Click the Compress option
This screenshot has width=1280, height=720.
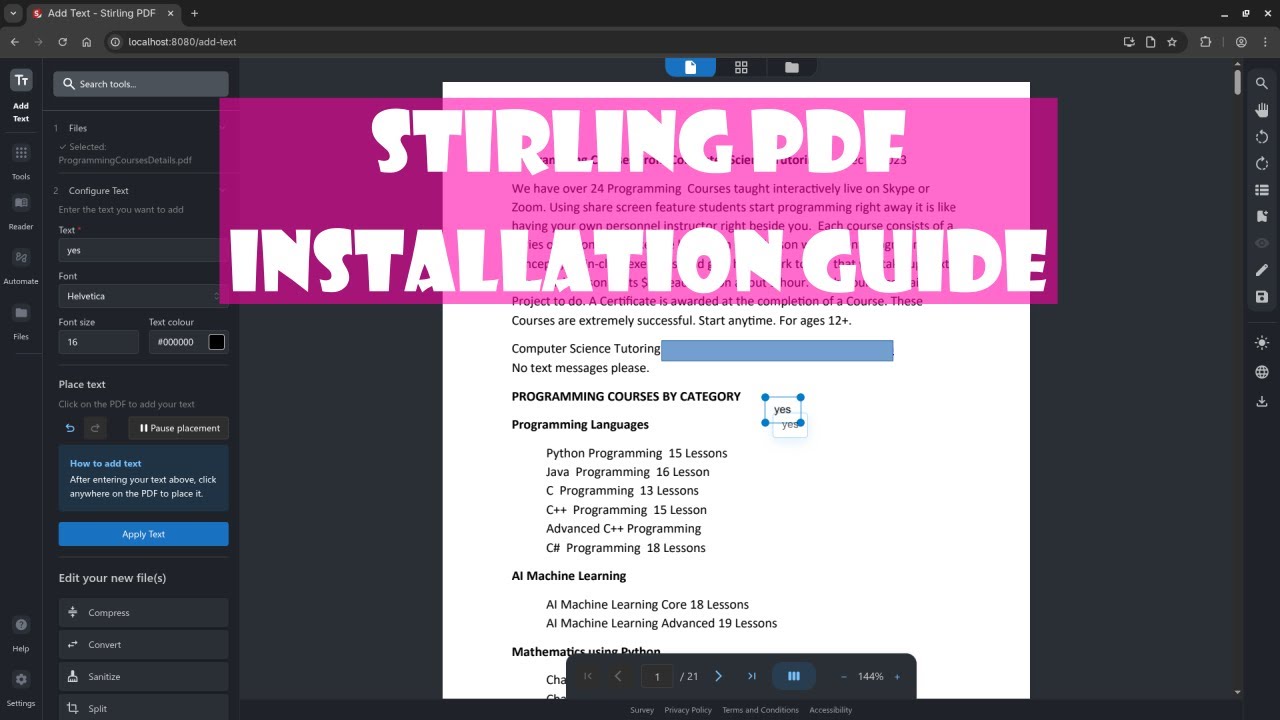pos(143,613)
